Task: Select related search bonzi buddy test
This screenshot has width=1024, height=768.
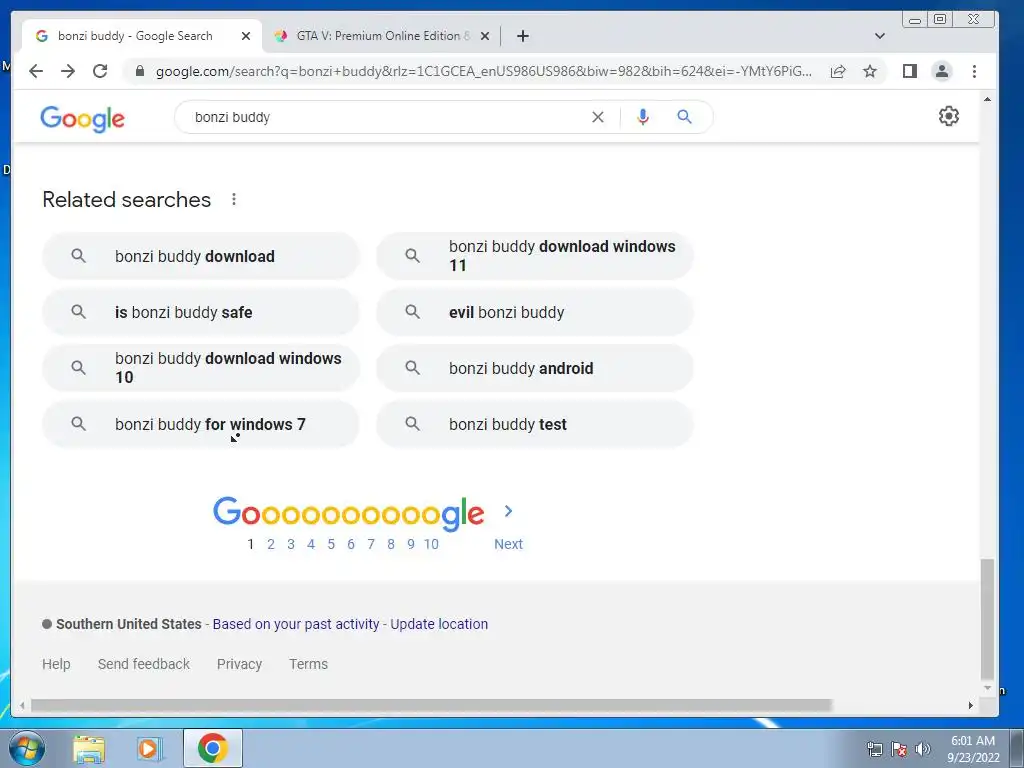Action: click(x=535, y=424)
